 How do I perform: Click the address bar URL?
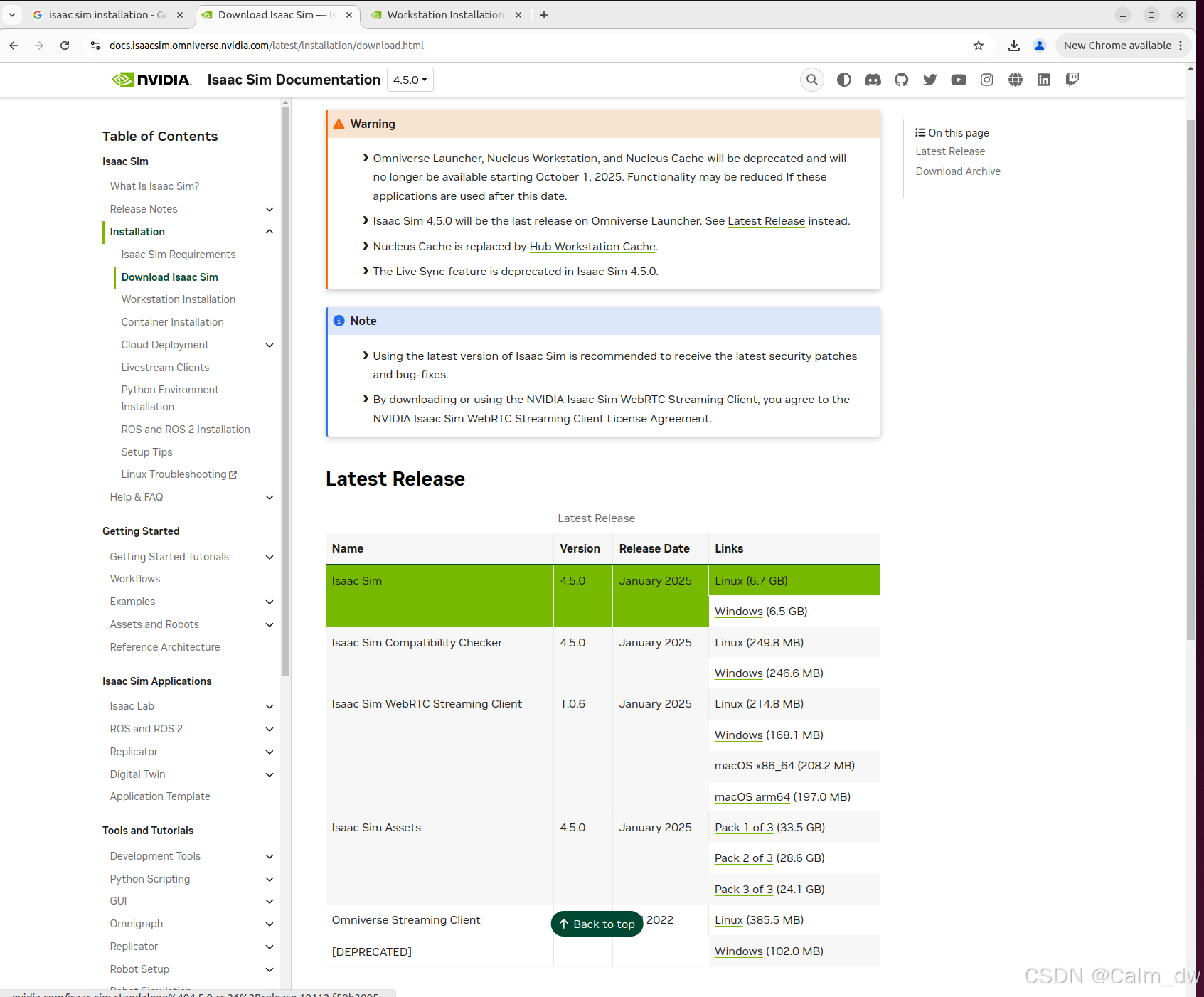267,46
